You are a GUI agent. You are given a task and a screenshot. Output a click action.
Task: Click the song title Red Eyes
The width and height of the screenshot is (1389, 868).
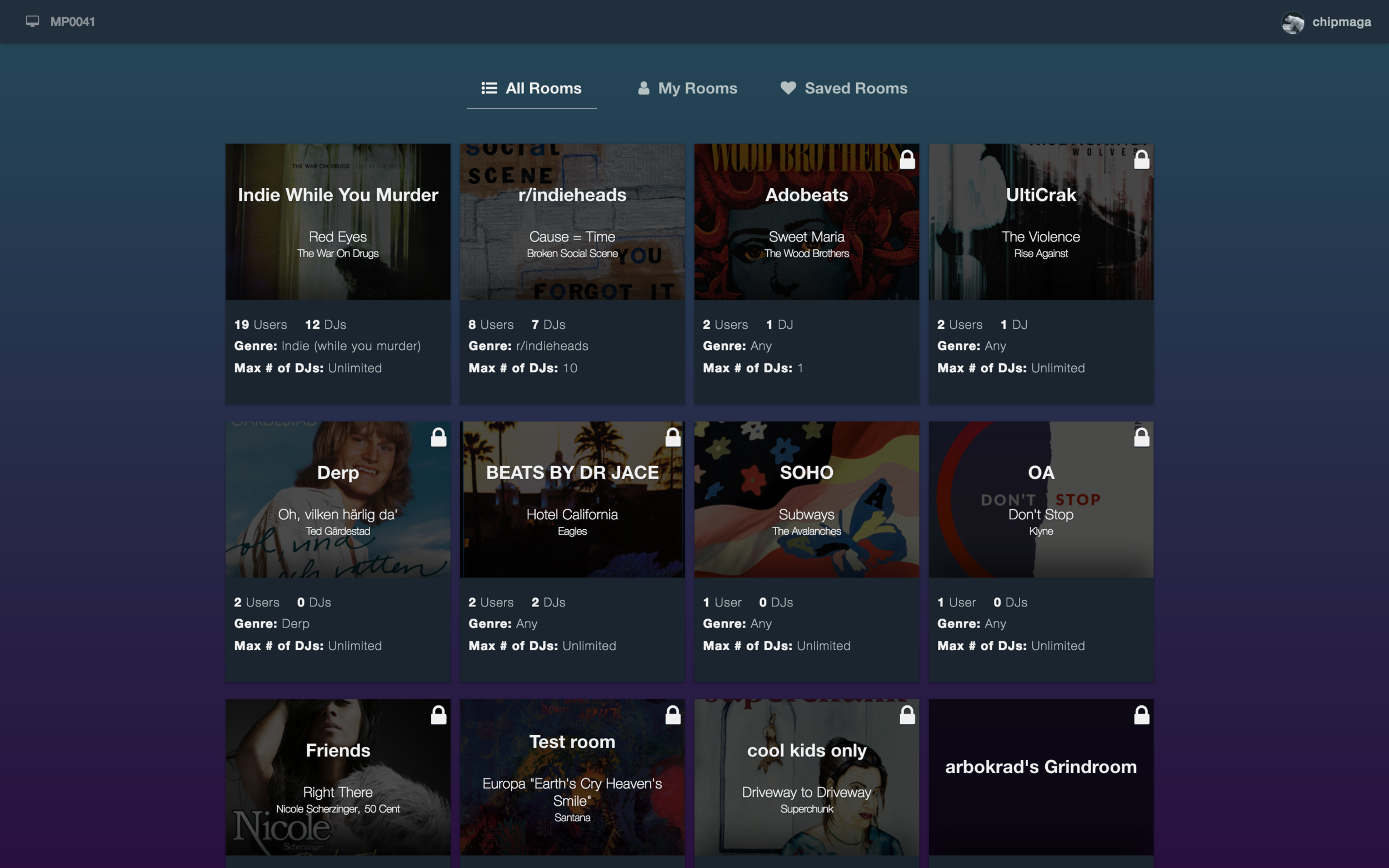click(338, 237)
